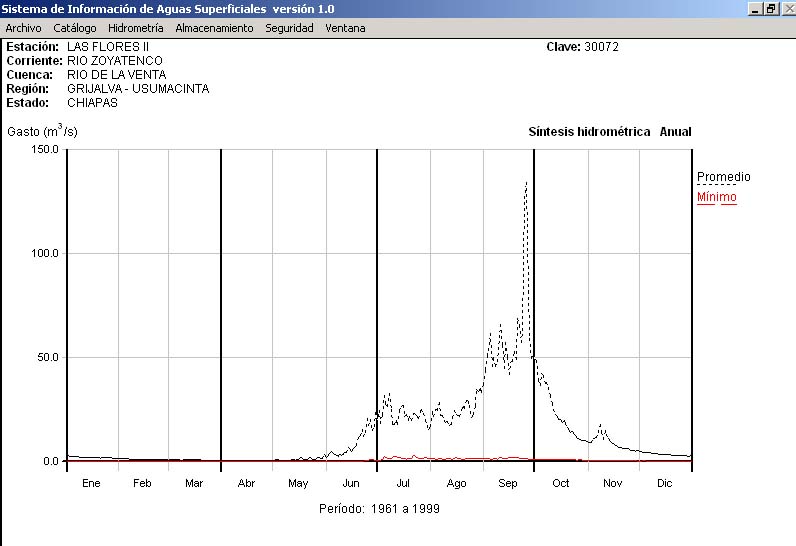The image size is (796, 546).
Task: Click the highest peak of the Promedio curve
Action: [x=526, y=184]
